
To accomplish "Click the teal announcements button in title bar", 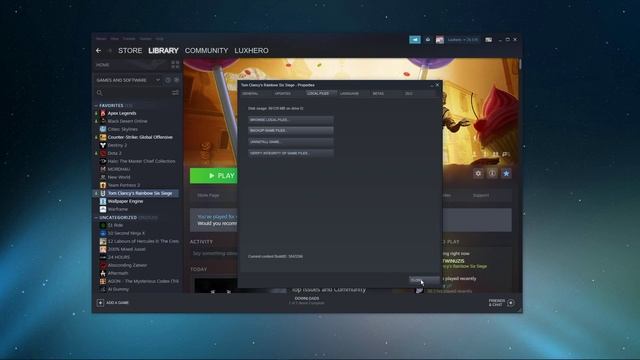I will tap(415, 40).
